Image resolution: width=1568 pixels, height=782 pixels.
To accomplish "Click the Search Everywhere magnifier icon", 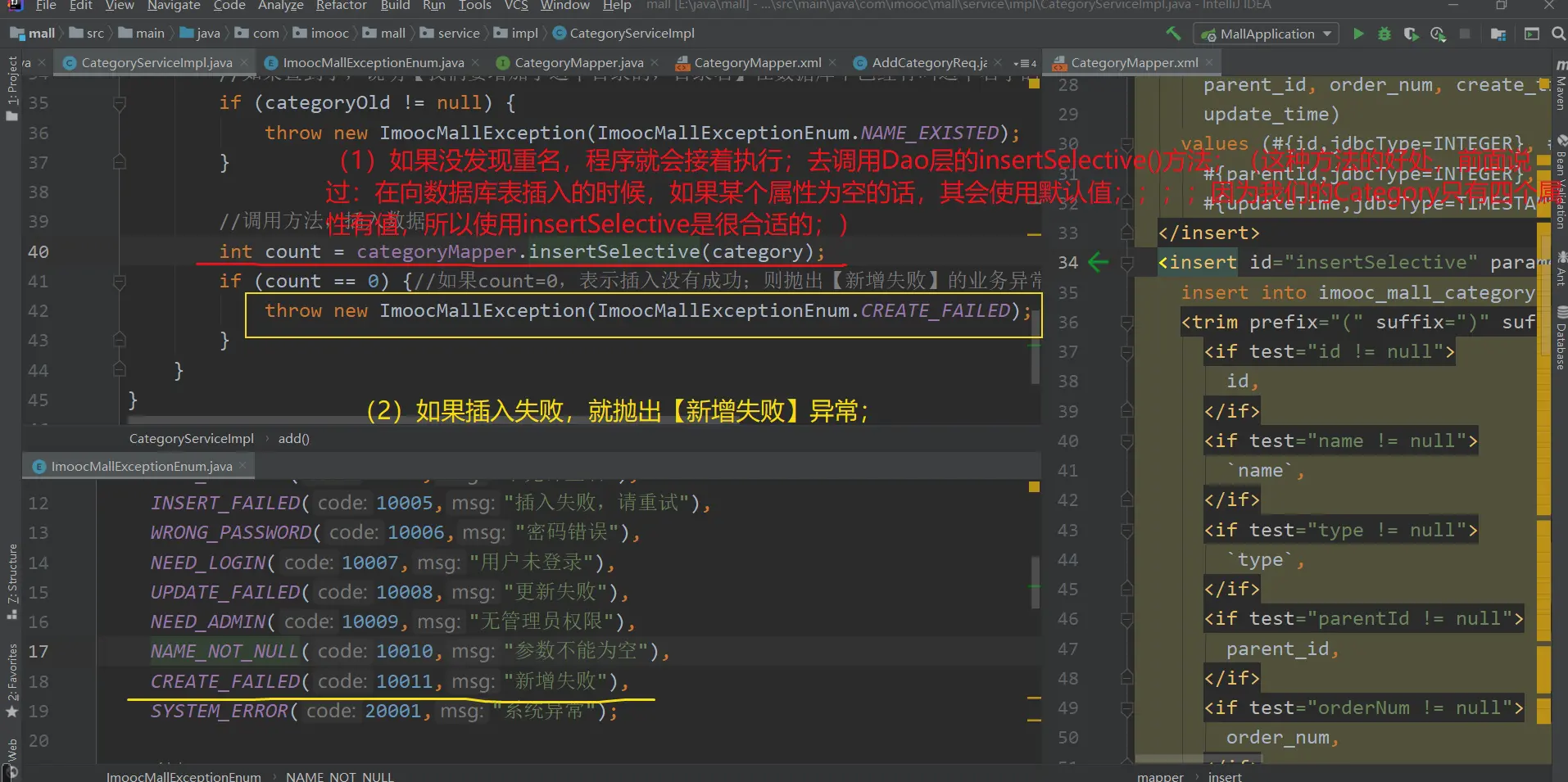I will coord(1558,34).
